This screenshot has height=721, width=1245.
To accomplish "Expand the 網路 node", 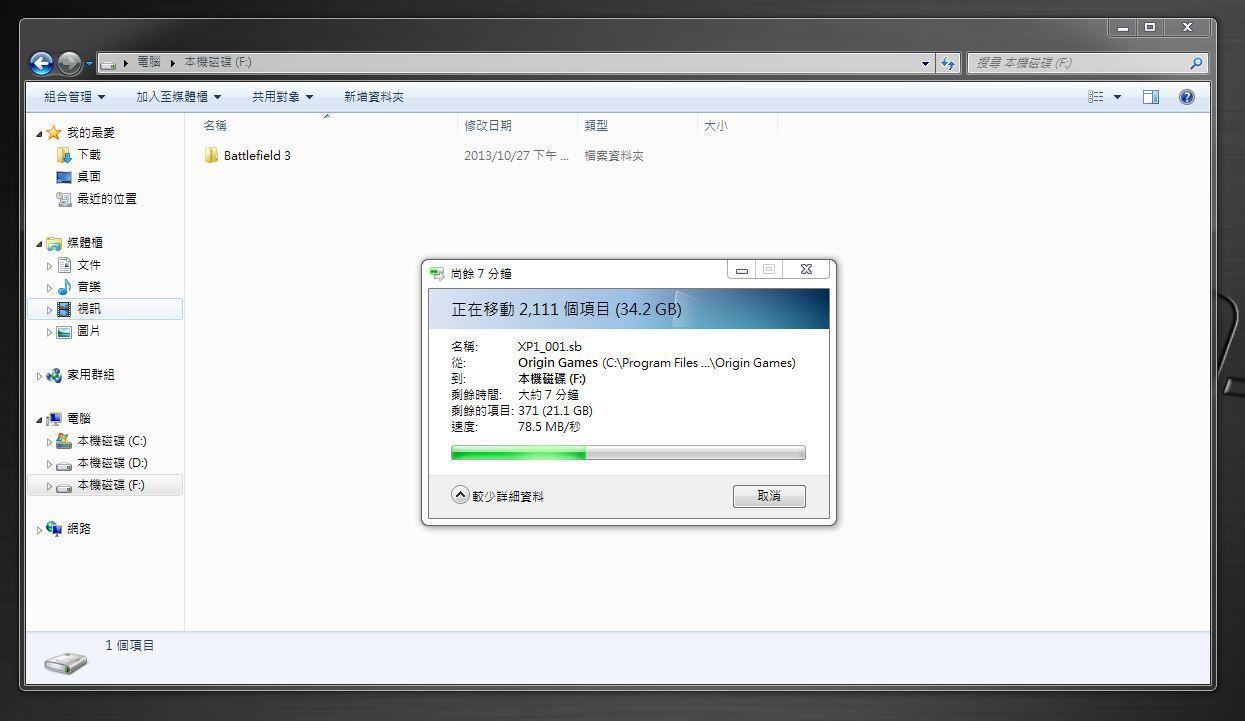I will 39,530.
